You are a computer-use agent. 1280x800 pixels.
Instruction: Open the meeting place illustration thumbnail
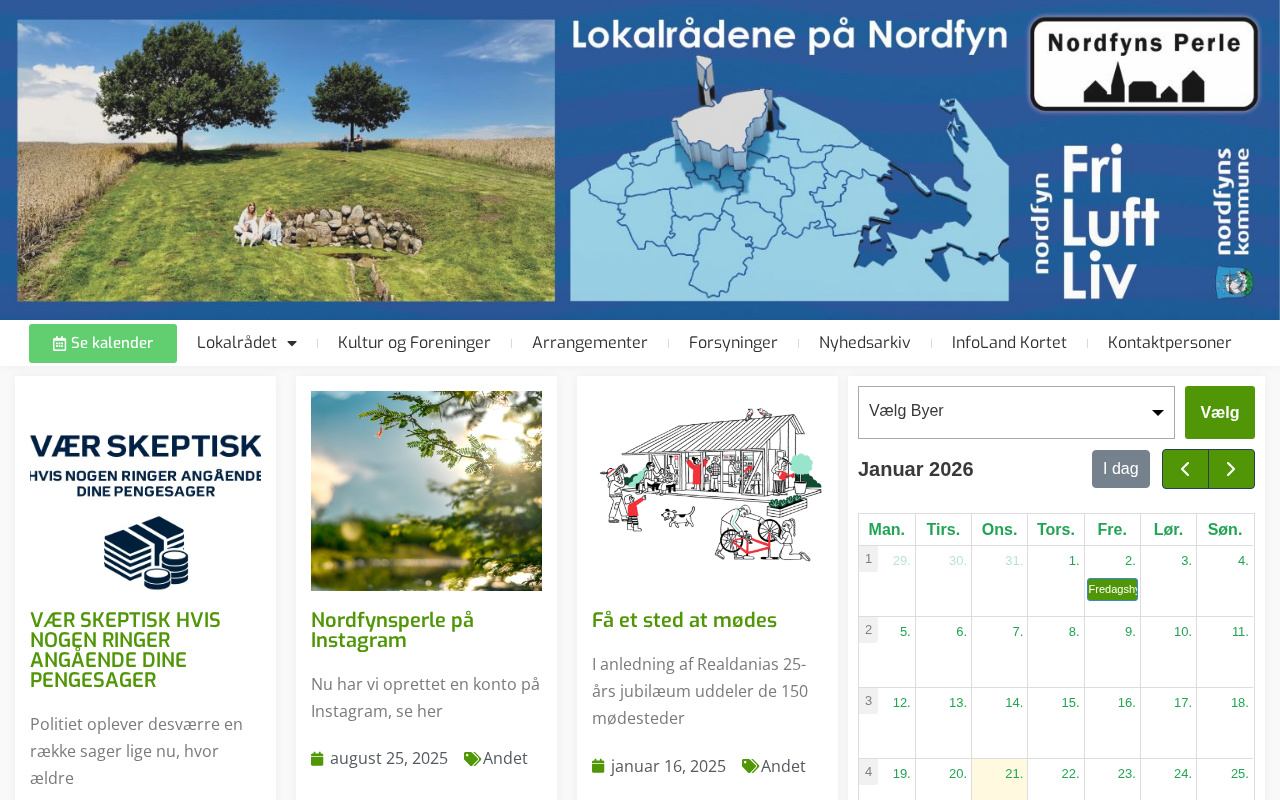707,491
